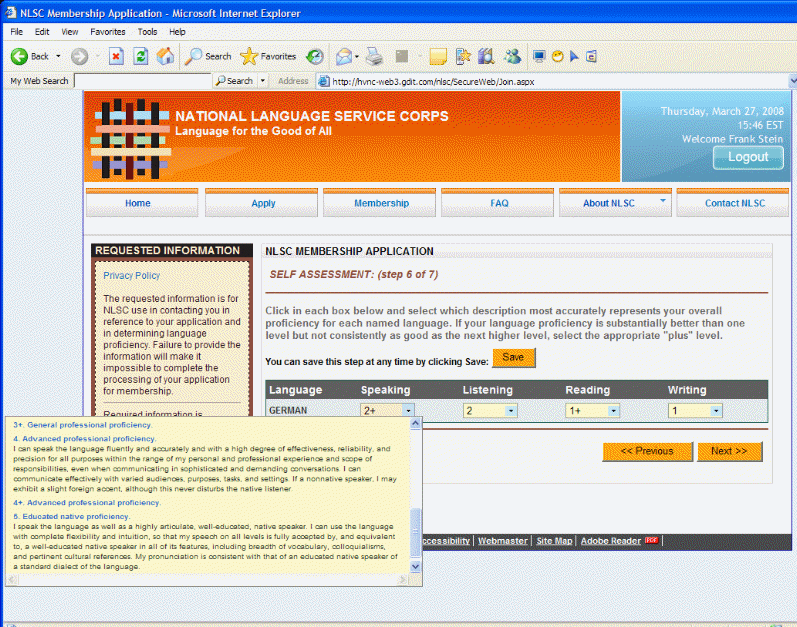Screen dimensions: 797x627
Task: Click the starred page toolbar icon
Action: coord(463,56)
